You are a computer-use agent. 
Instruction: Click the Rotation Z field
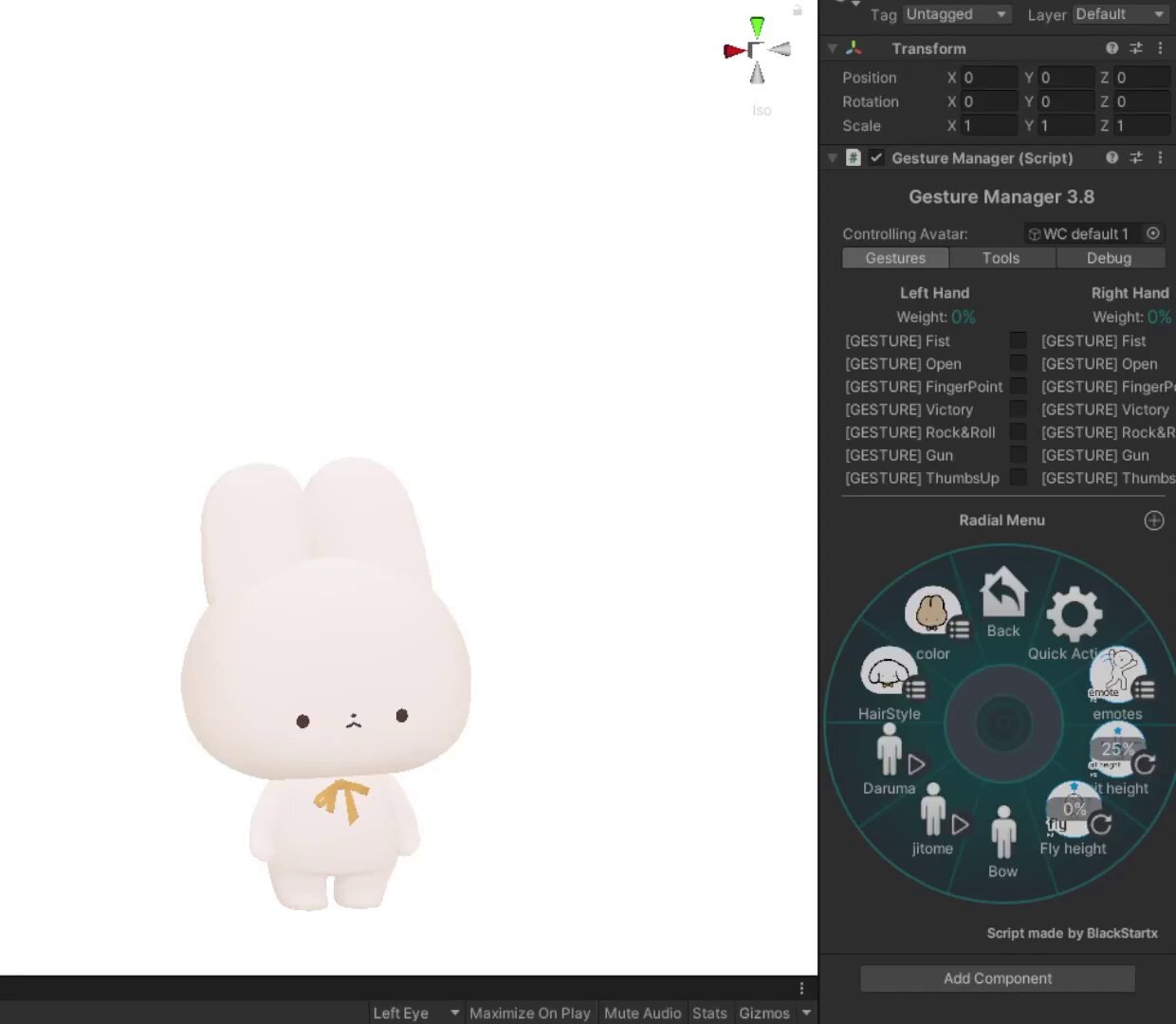pos(1142,101)
